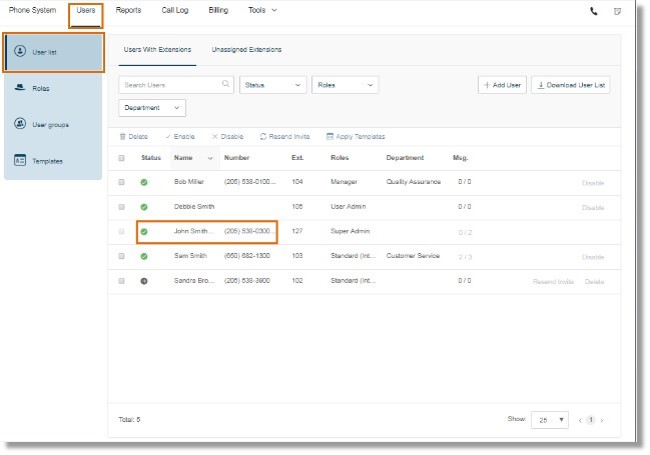Open the Department filter dropdown
Screen dimensions: 650x455
[152, 108]
